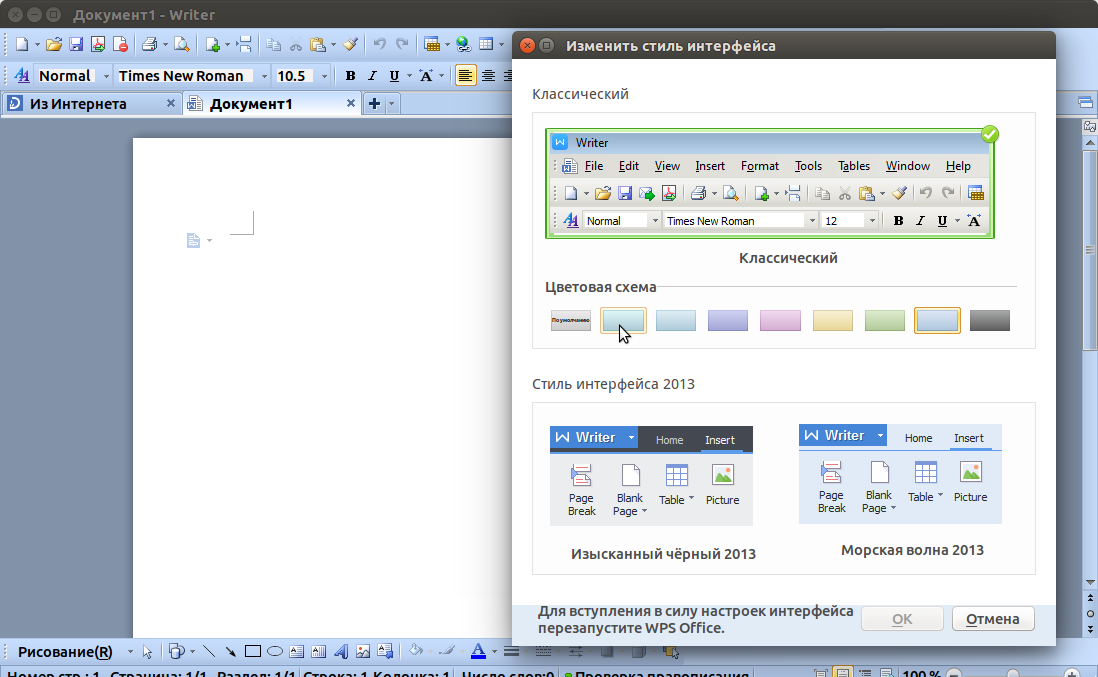This screenshot has width=1098, height=677.
Task: Insert a new page with the green plus icon
Action: [213, 45]
